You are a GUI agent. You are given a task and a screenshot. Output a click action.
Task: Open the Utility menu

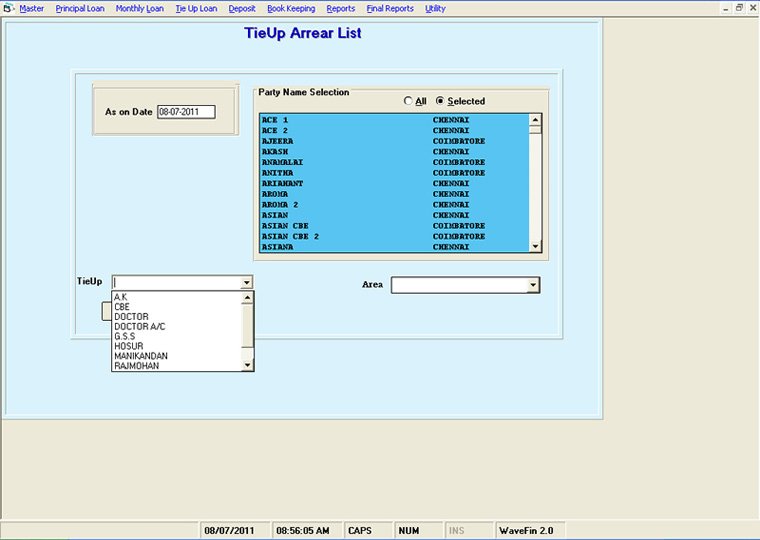pyautogui.click(x=435, y=8)
